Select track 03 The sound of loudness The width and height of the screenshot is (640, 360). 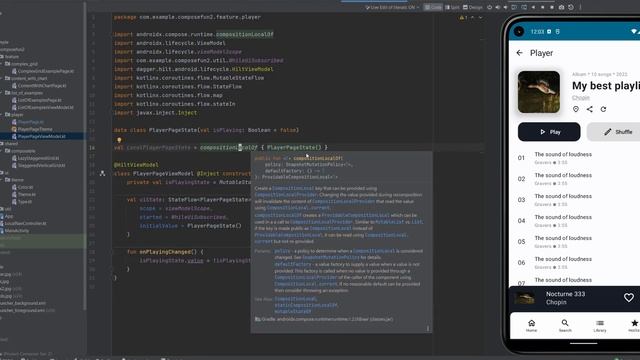click(x=574, y=200)
